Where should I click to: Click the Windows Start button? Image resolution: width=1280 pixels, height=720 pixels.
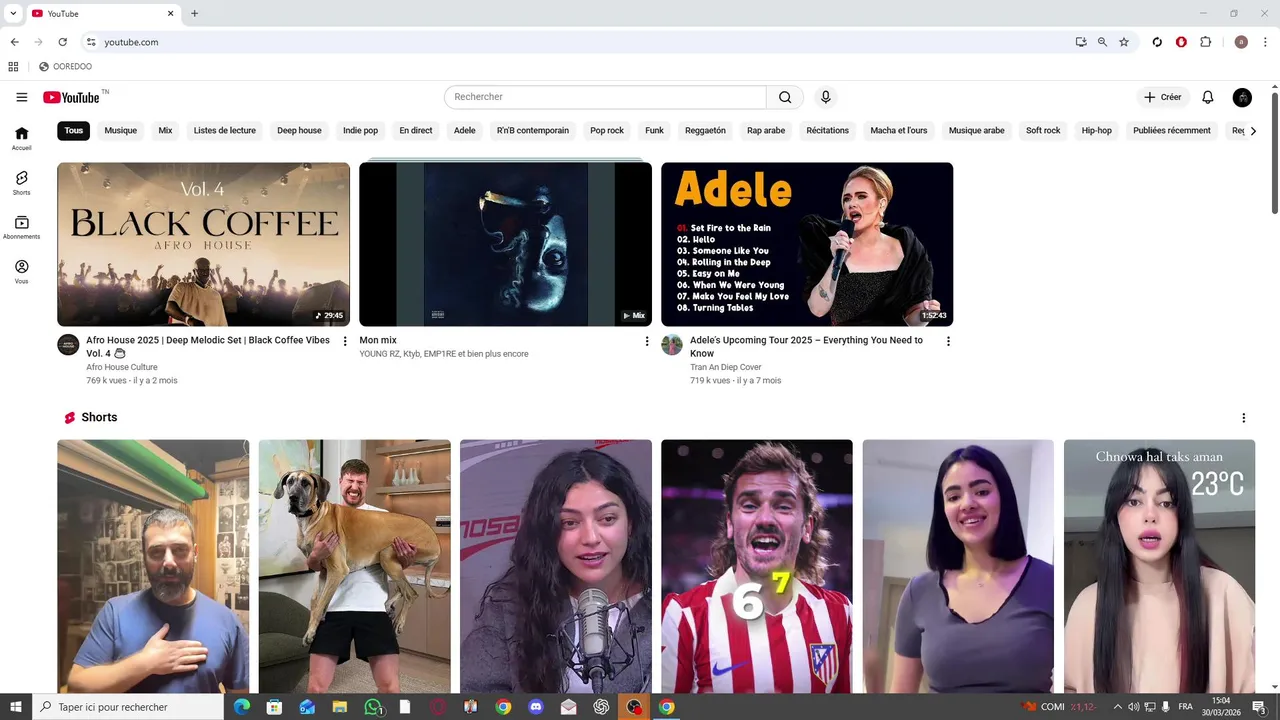[16, 707]
